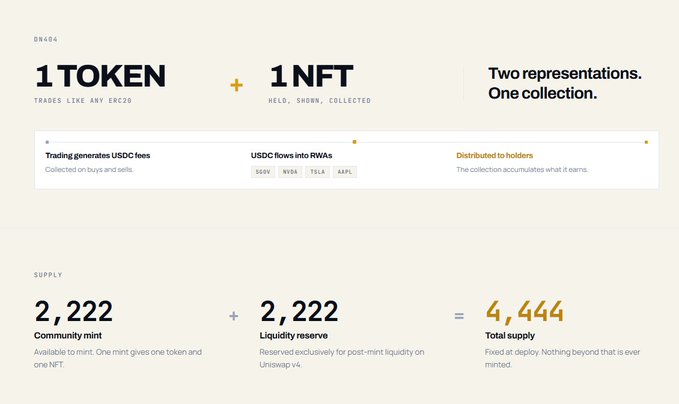
Task: Click 'Collected on buys and sells.' text
Action: click(89, 169)
